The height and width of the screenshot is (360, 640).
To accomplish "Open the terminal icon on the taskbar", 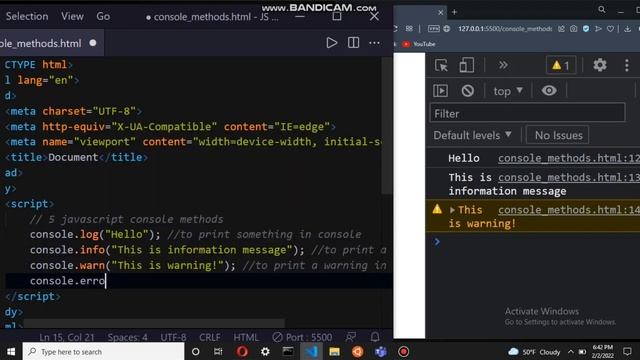I will (x=288, y=351).
